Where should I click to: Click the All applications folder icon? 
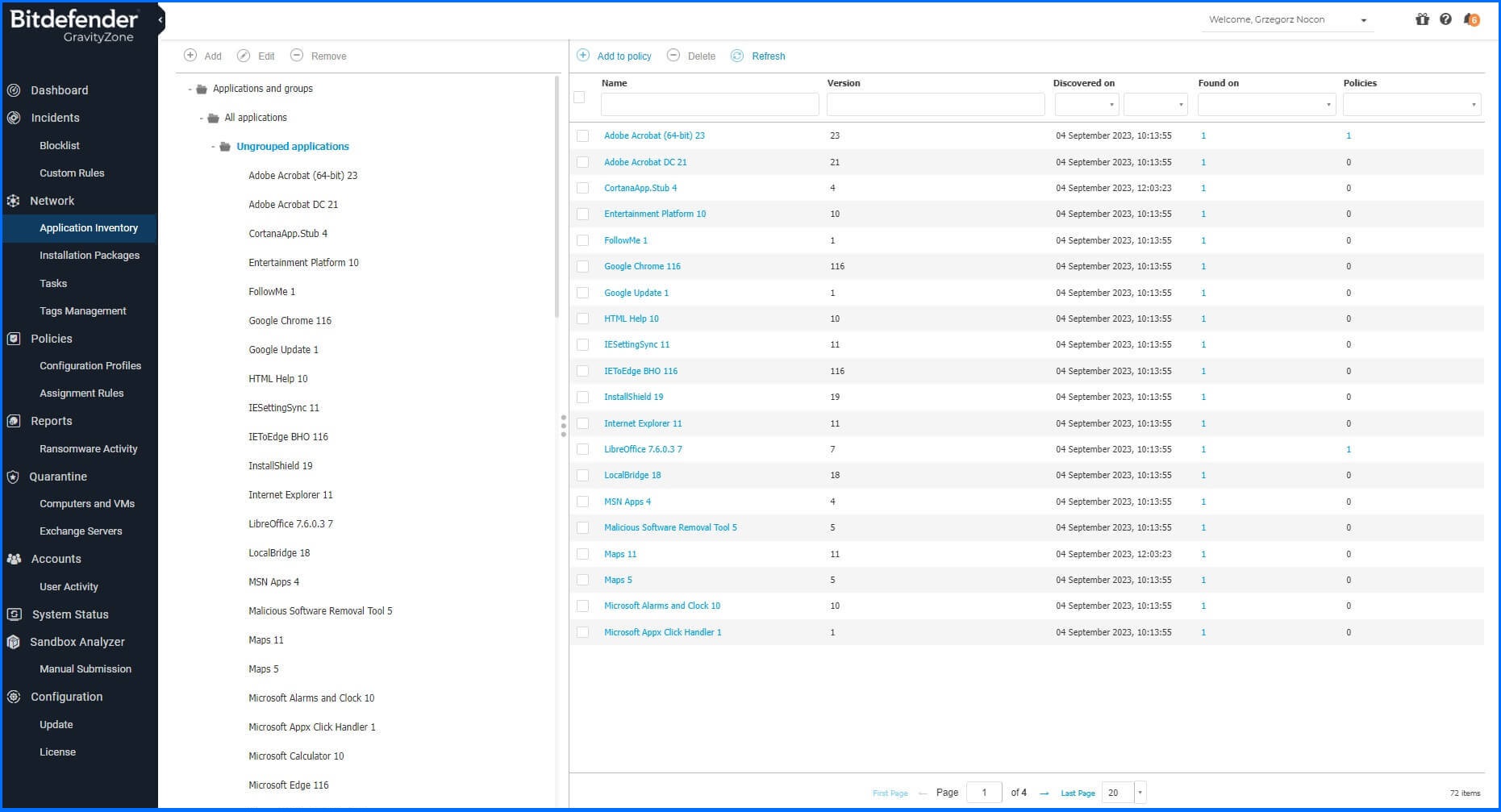coord(213,119)
